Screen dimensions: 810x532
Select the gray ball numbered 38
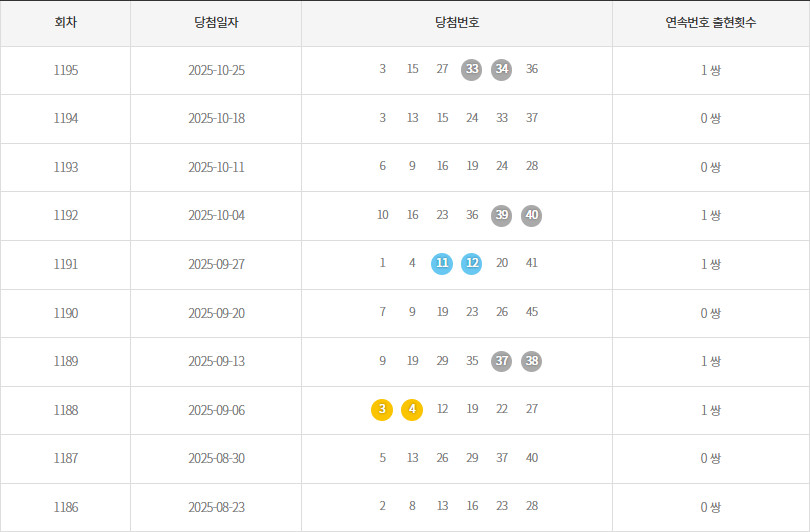532,361
